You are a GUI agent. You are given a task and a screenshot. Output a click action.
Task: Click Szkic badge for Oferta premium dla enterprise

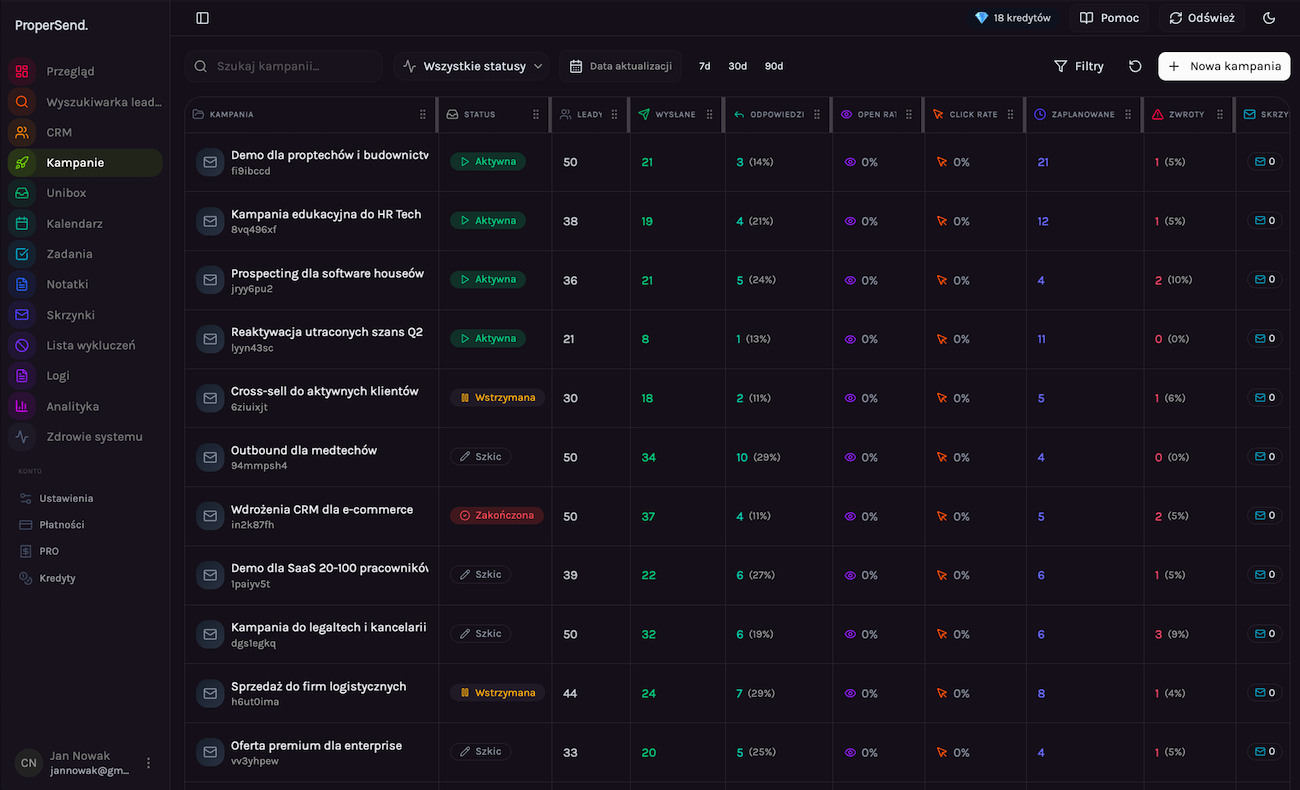point(481,751)
